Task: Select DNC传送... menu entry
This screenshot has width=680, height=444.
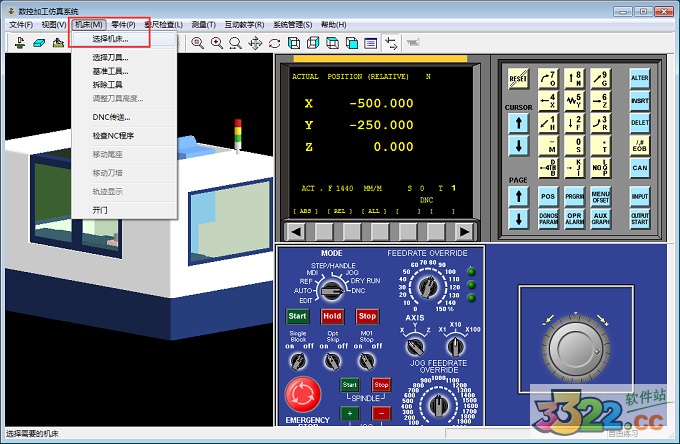Action: (x=111, y=117)
